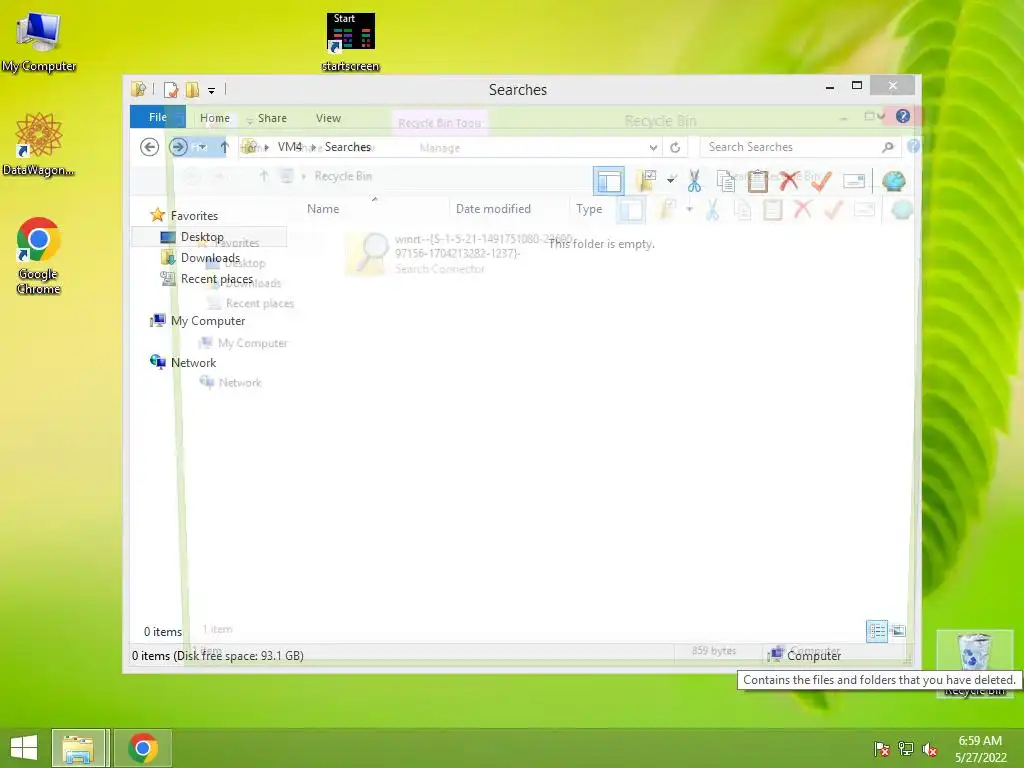Select Downloads in the navigation pane
Screen dimensions: 1024x768
pyautogui.click(x=210, y=258)
